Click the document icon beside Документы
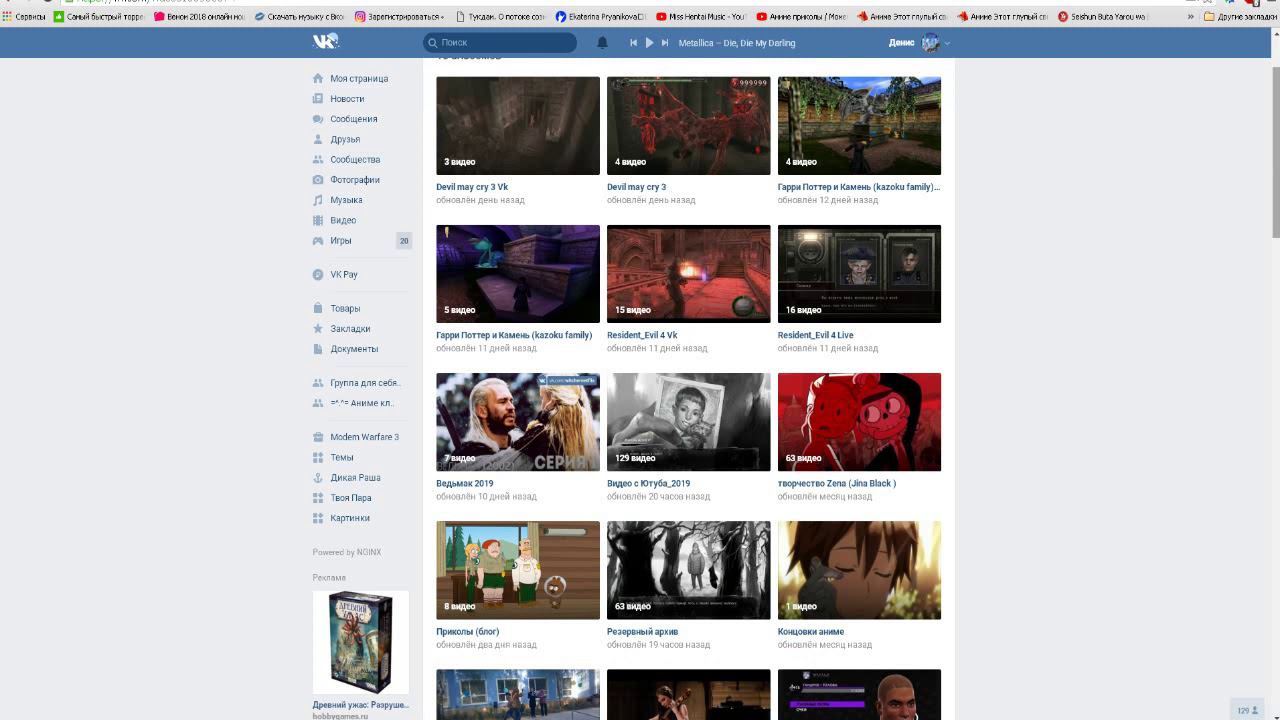Screen dimensions: 1280x720 coord(318,349)
